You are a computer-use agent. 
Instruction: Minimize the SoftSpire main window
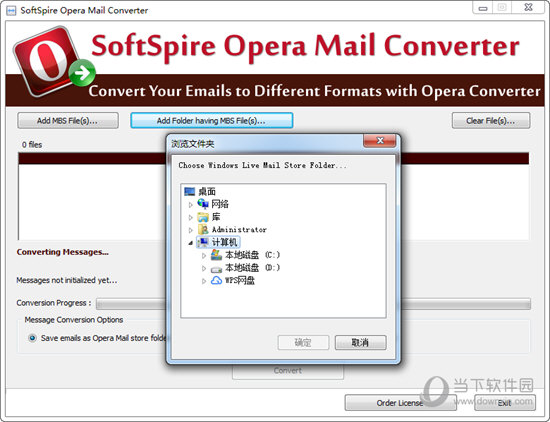pyautogui.click(x=483, y=8)
